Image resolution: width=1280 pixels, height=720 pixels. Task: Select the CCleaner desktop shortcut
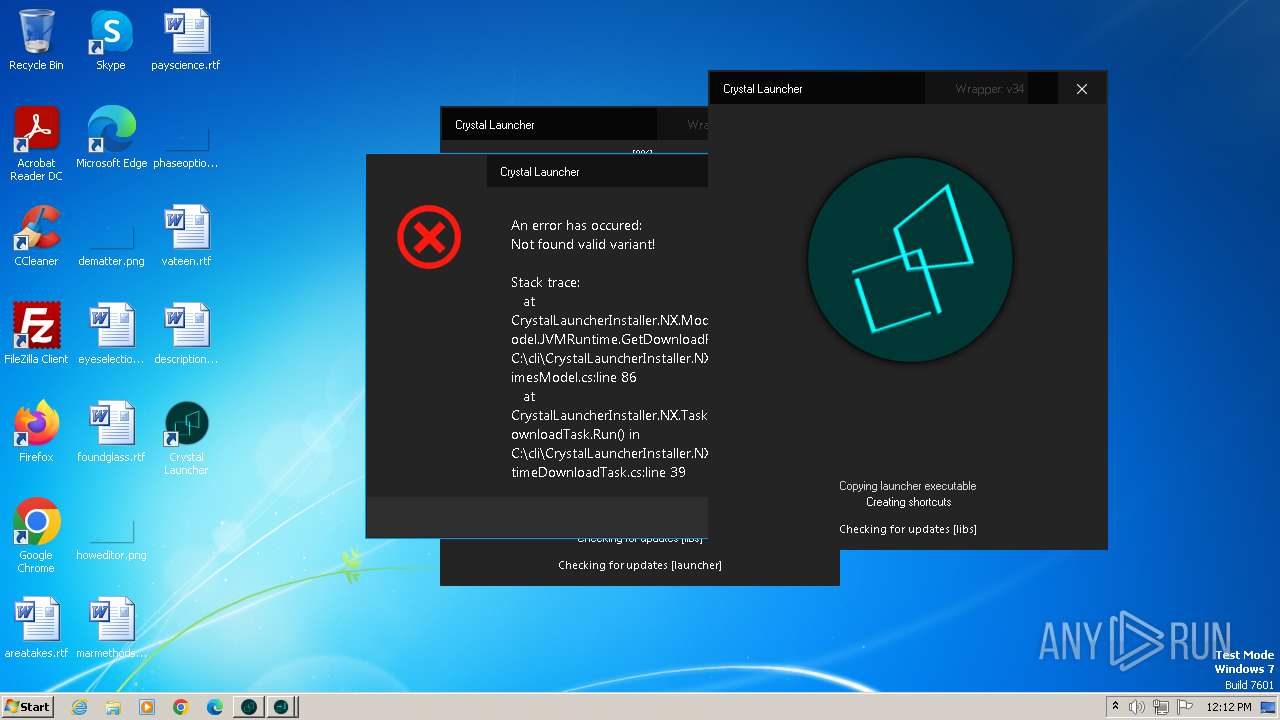36,236
